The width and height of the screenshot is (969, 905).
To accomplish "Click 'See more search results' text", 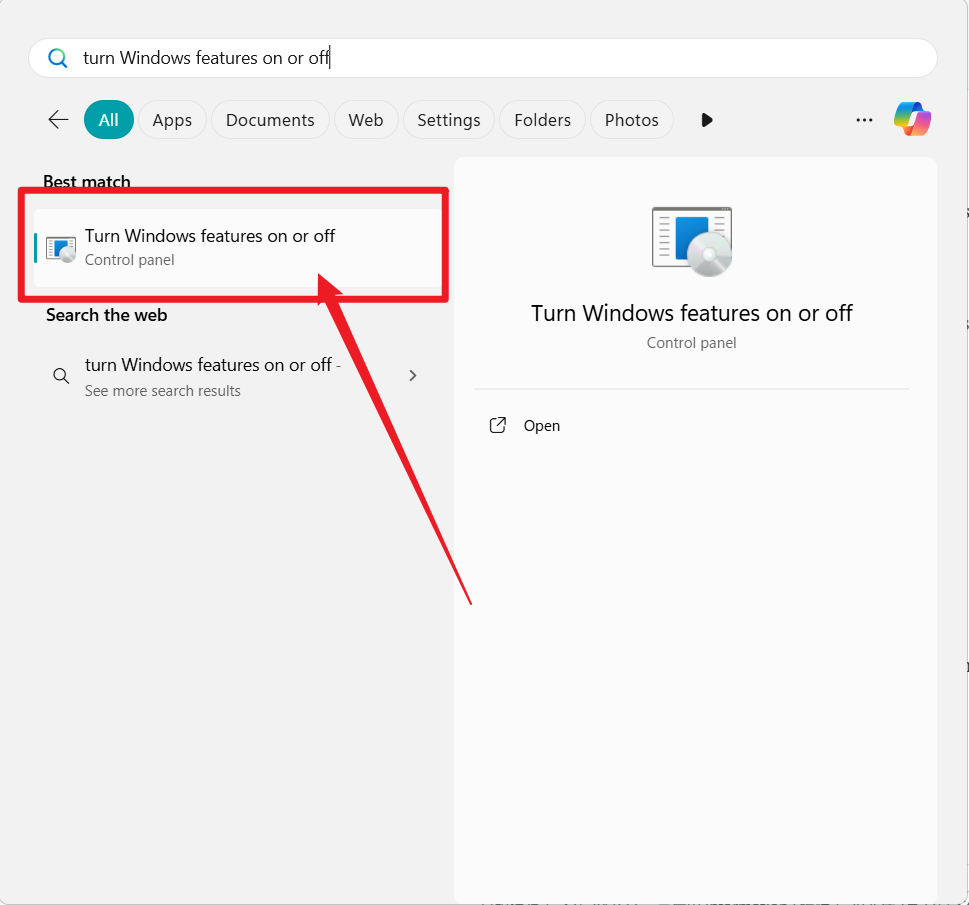I will (x=163, y=391).
